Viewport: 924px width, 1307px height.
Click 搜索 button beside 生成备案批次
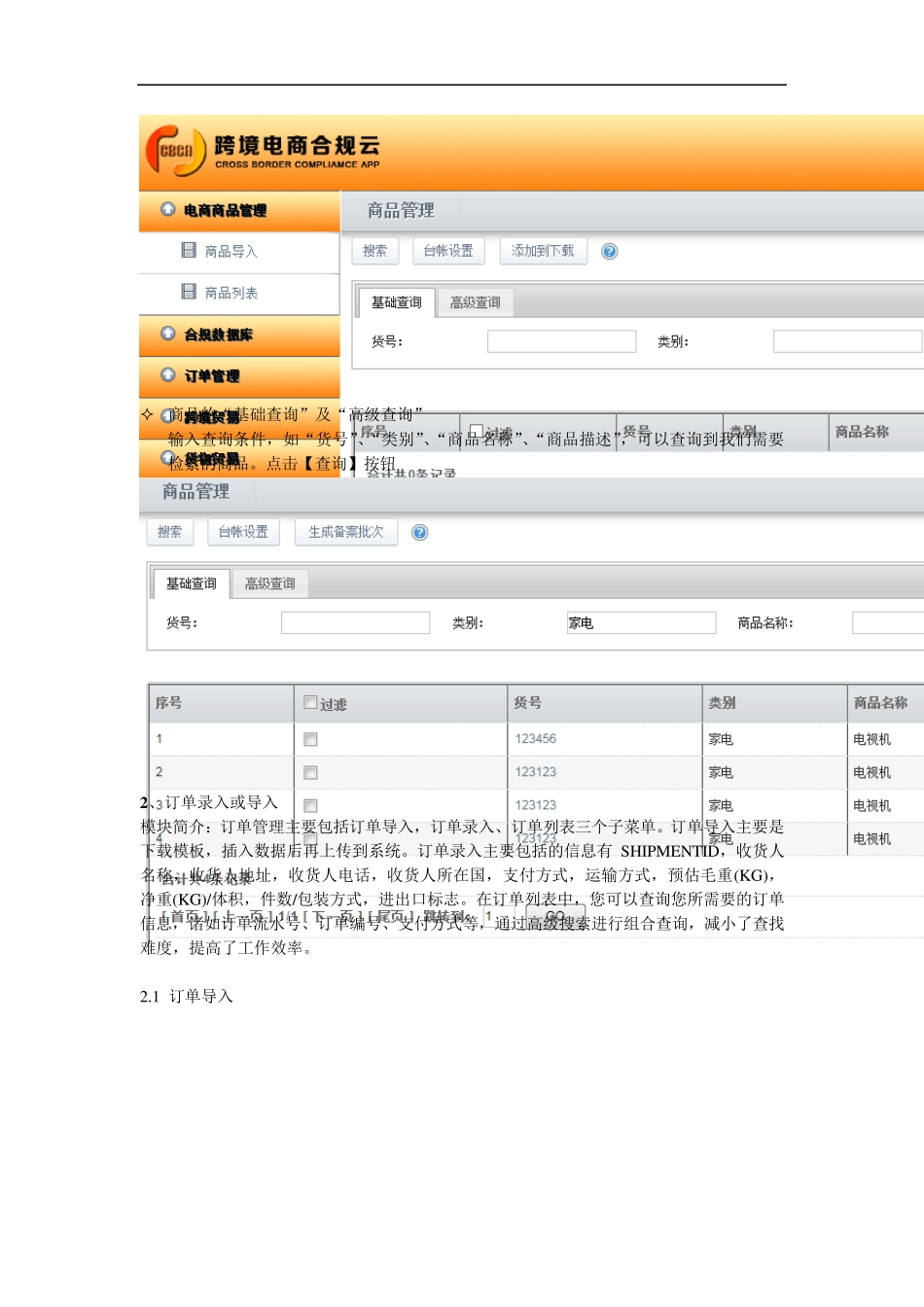click(170, 532)
